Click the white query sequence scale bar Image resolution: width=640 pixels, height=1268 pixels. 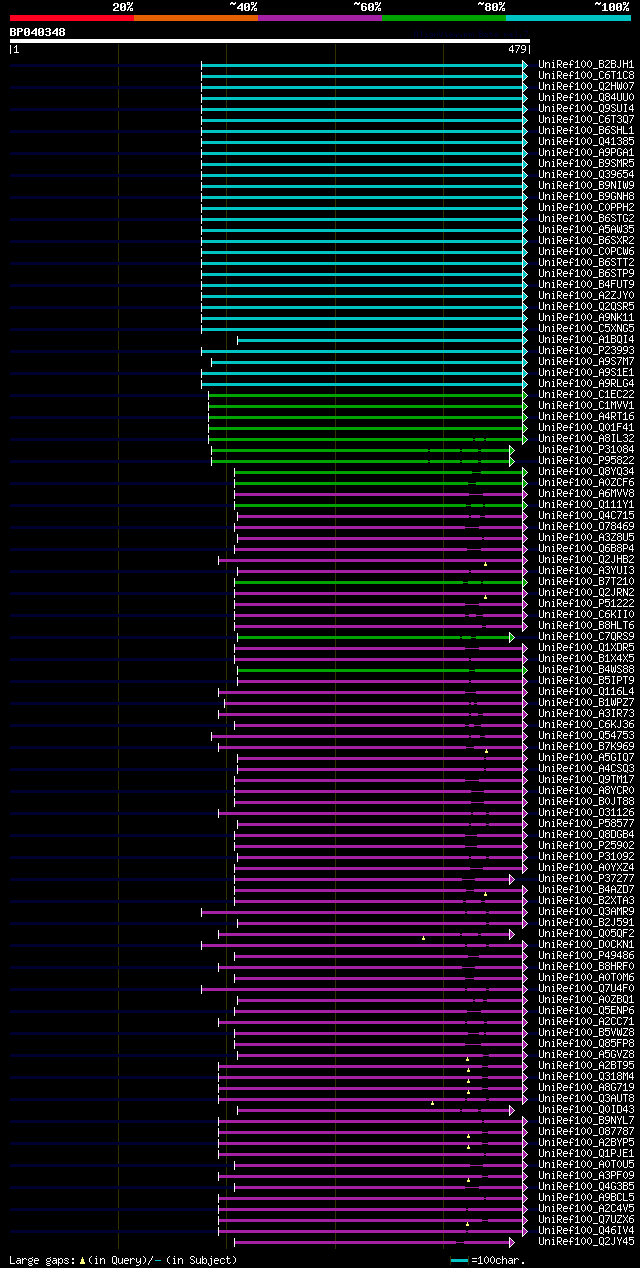pyautogui.click(x=269, y=41)
